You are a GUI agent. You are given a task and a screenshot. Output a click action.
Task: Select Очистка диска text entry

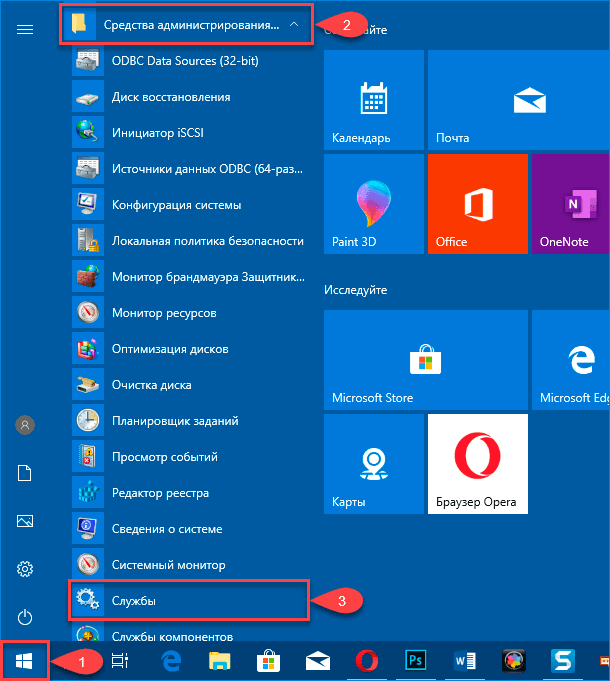pyautogui.click(x=152, y=385)
